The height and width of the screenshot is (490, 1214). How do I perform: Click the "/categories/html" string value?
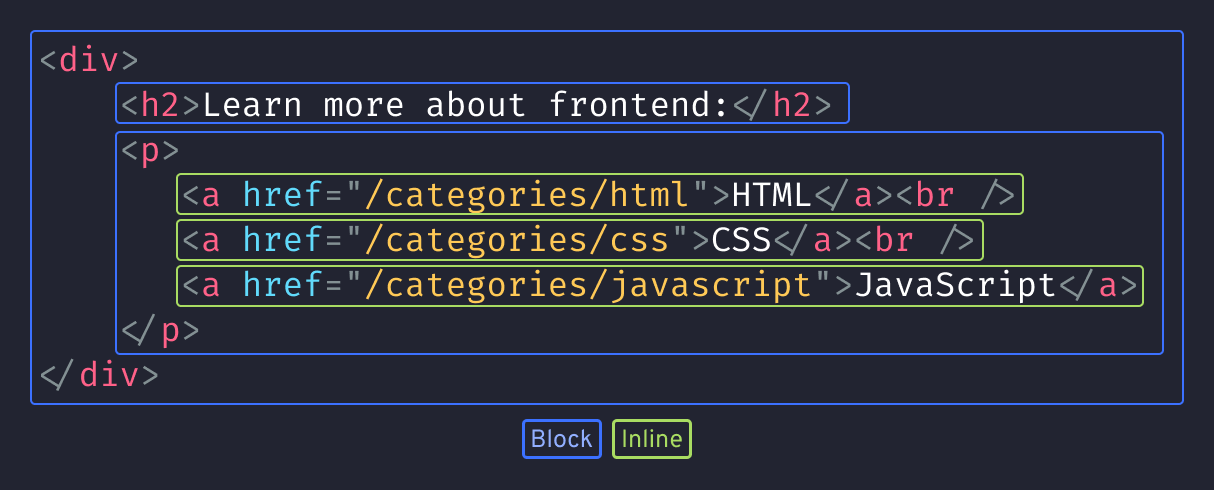tap(528, 196)
